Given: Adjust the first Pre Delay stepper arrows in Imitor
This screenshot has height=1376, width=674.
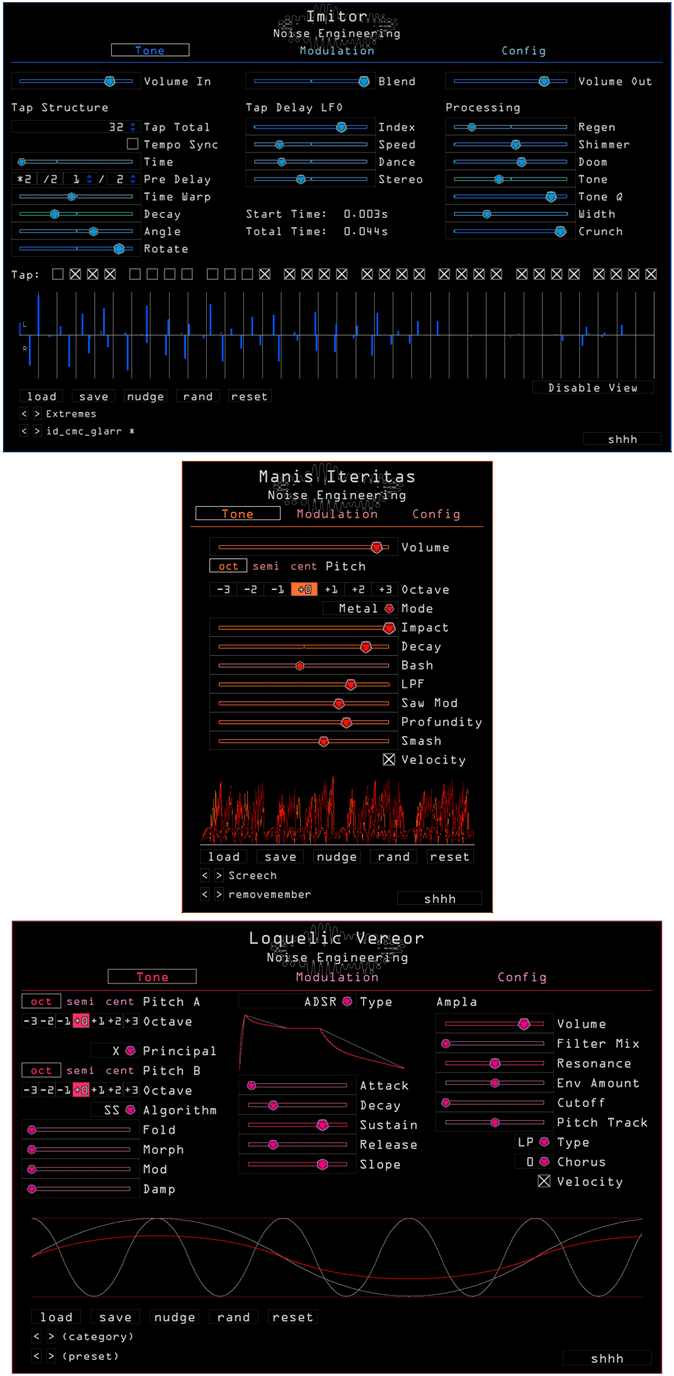Looking at the screenshot, I should pyautogui.click(x=88, y=179).
